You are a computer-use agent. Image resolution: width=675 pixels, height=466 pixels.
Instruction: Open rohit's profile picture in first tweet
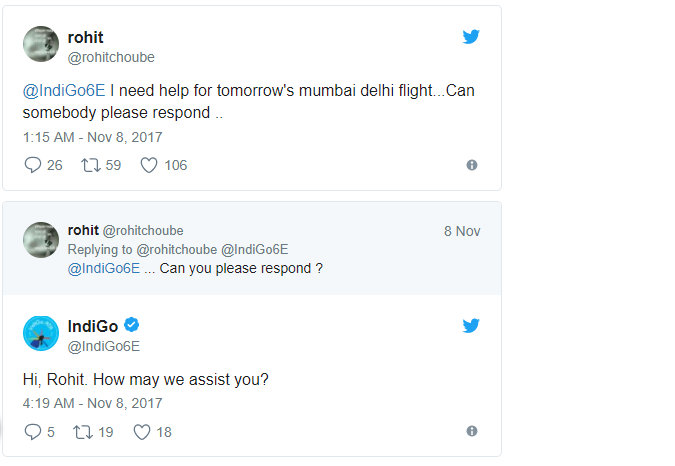point(41,46)
